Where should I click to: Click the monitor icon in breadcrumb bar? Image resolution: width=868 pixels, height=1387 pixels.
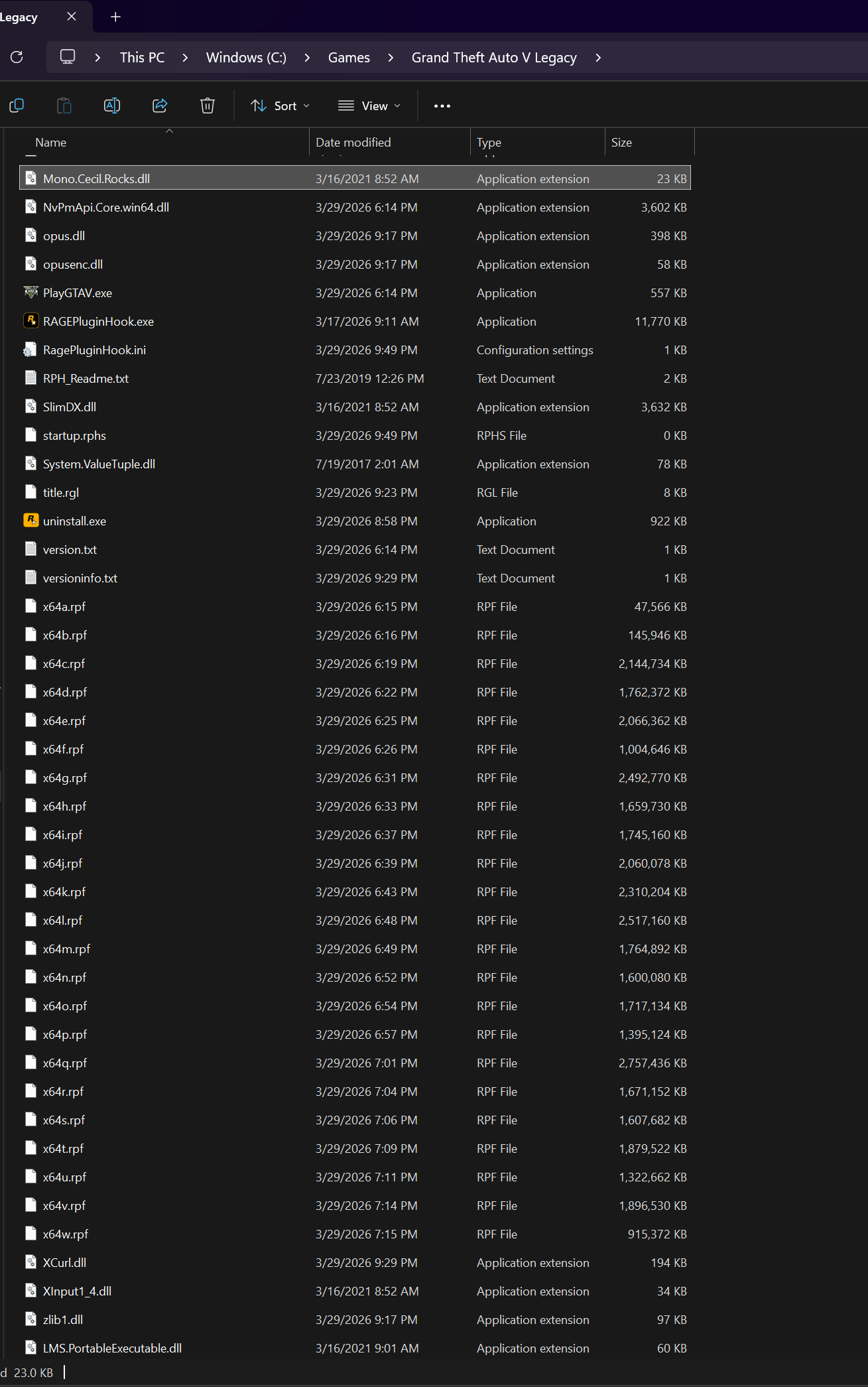[68, 58]
